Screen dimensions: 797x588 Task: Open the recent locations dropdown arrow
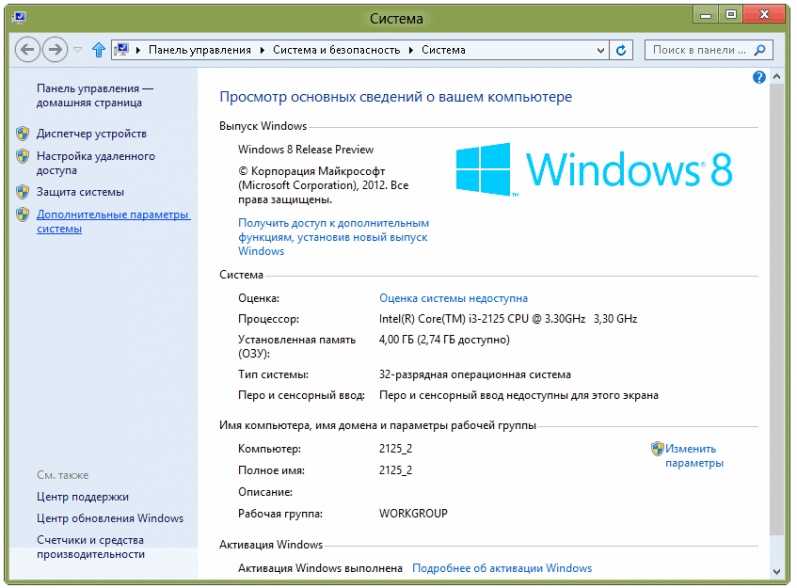(x=78, y=50)
